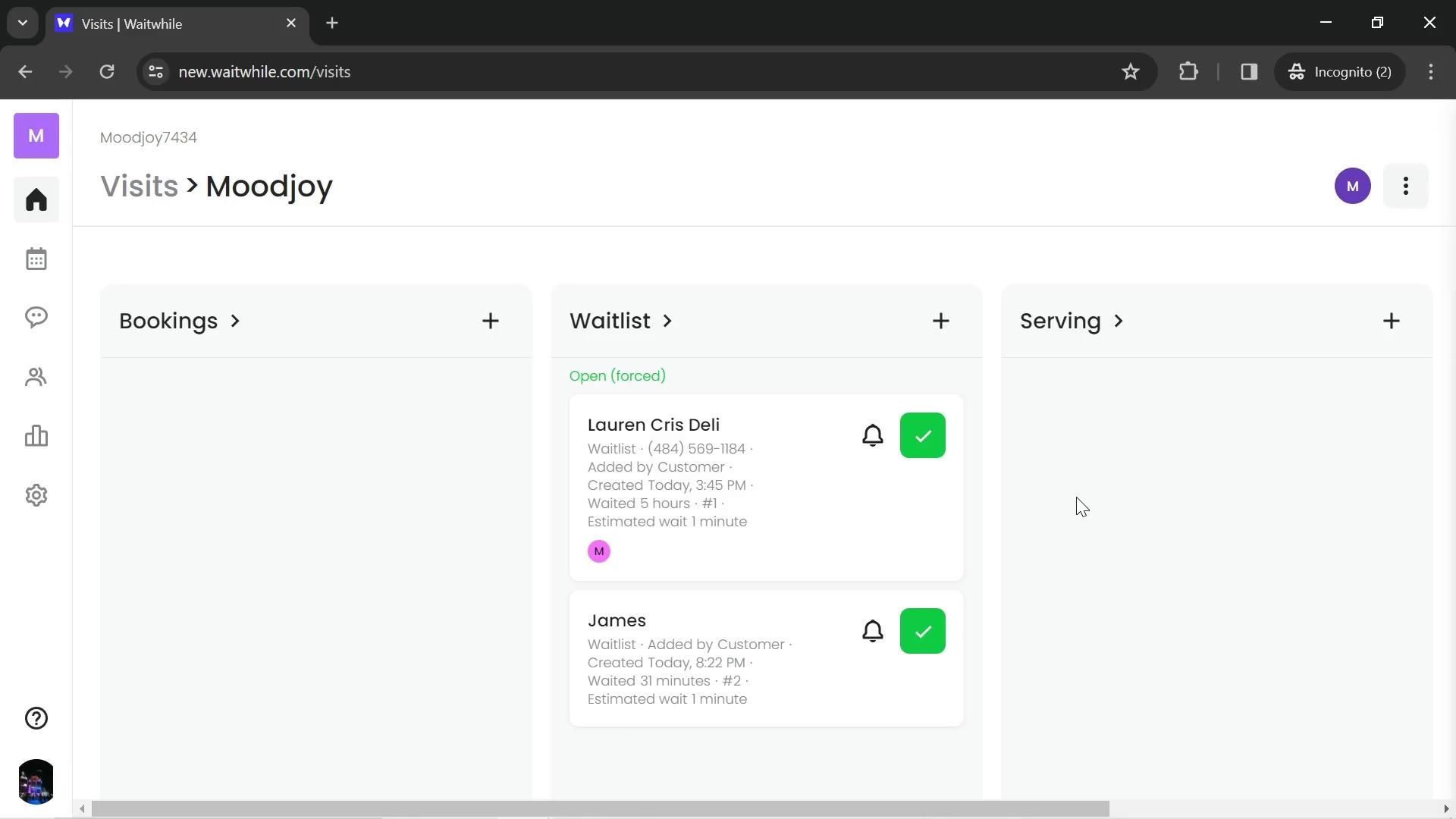Go to the home icon in the sidebar
Image resolution: width=1456 pixels, height=819 pixels.
pos(36,200)
